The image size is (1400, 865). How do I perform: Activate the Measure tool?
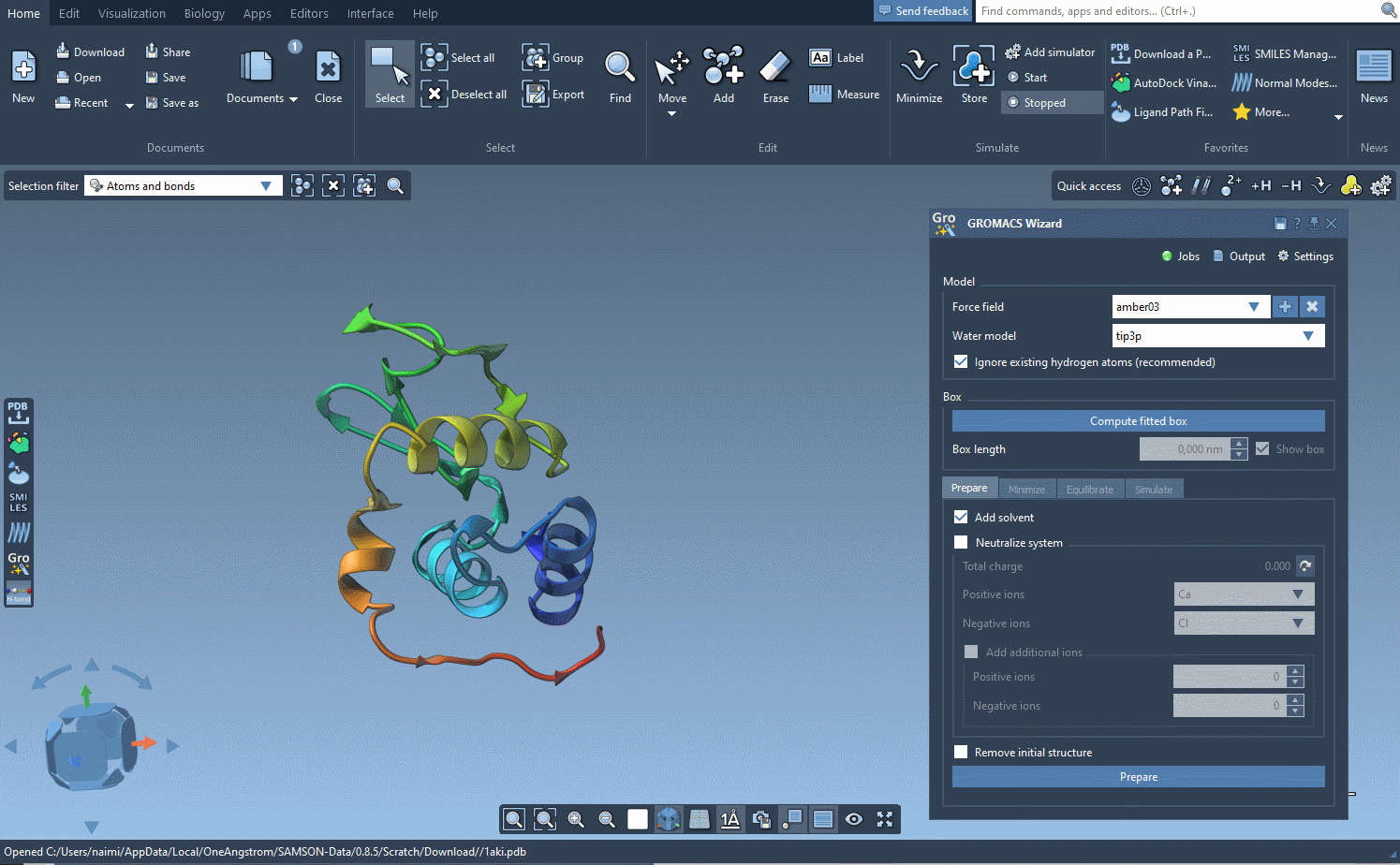[x=844, y=95]
